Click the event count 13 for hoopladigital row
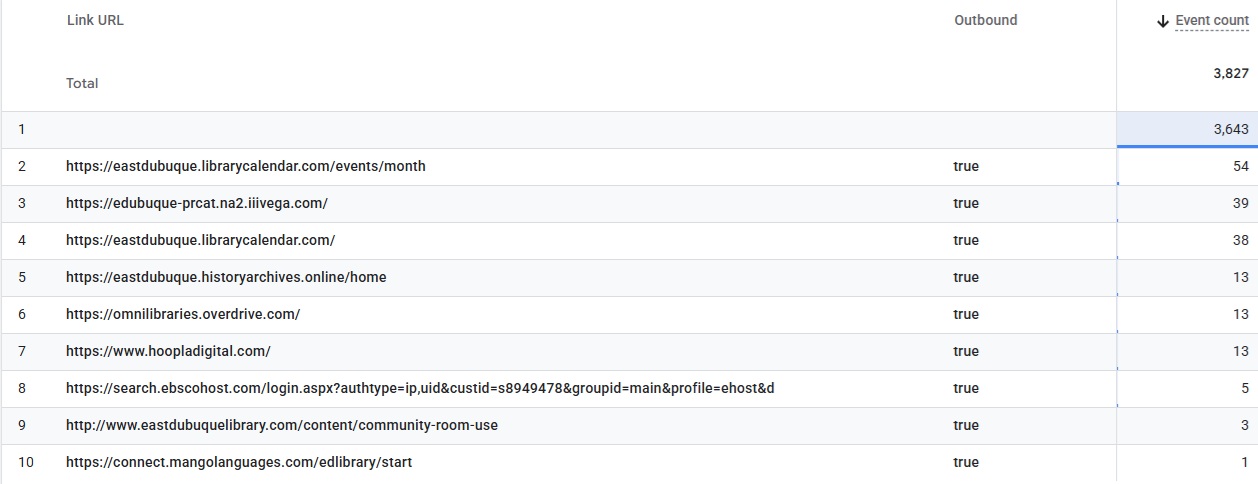Screen dimensions: 1258x484 [x=1241, y=351]
